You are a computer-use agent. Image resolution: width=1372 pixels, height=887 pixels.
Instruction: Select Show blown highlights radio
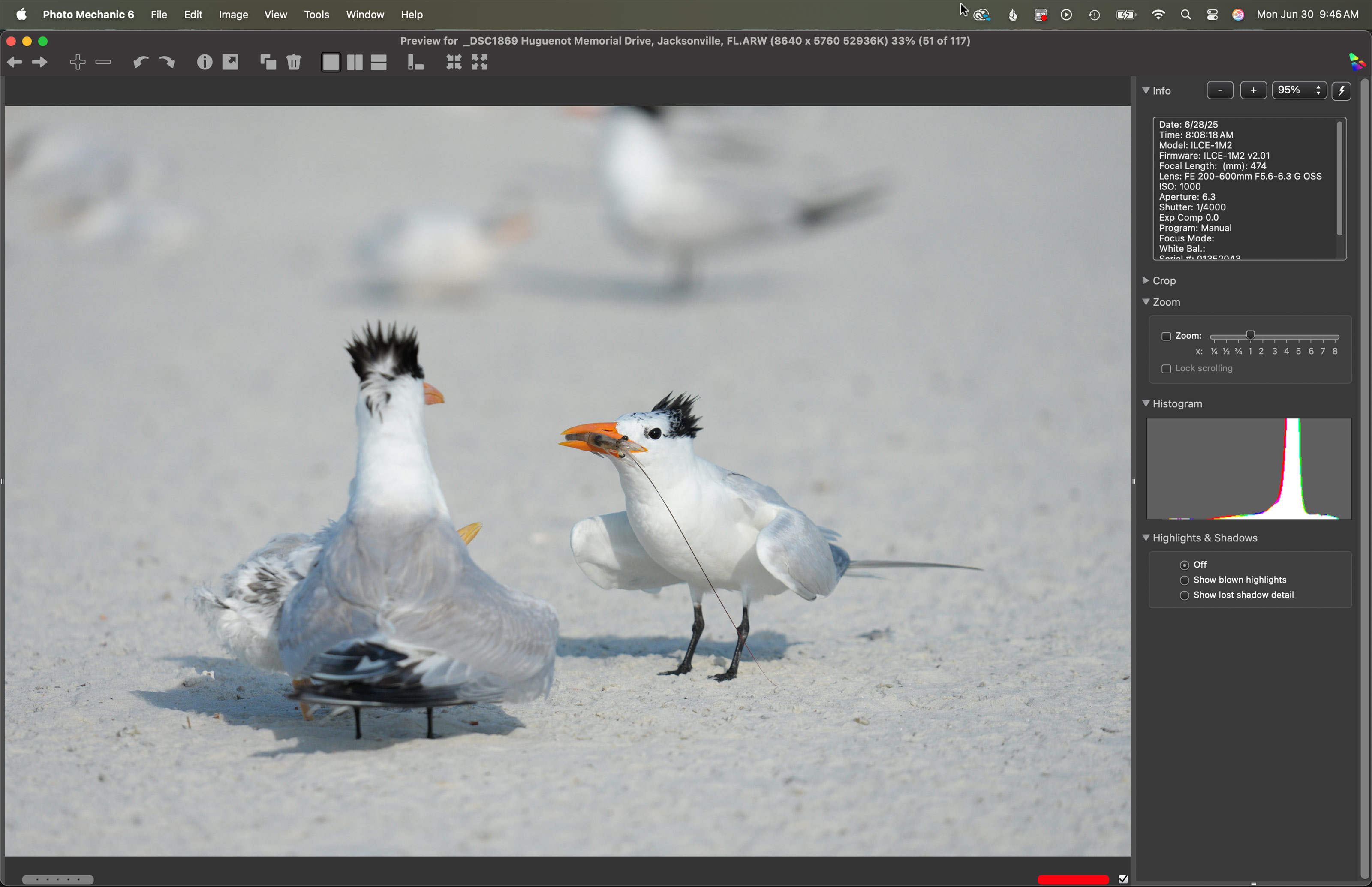[1184, 580]
